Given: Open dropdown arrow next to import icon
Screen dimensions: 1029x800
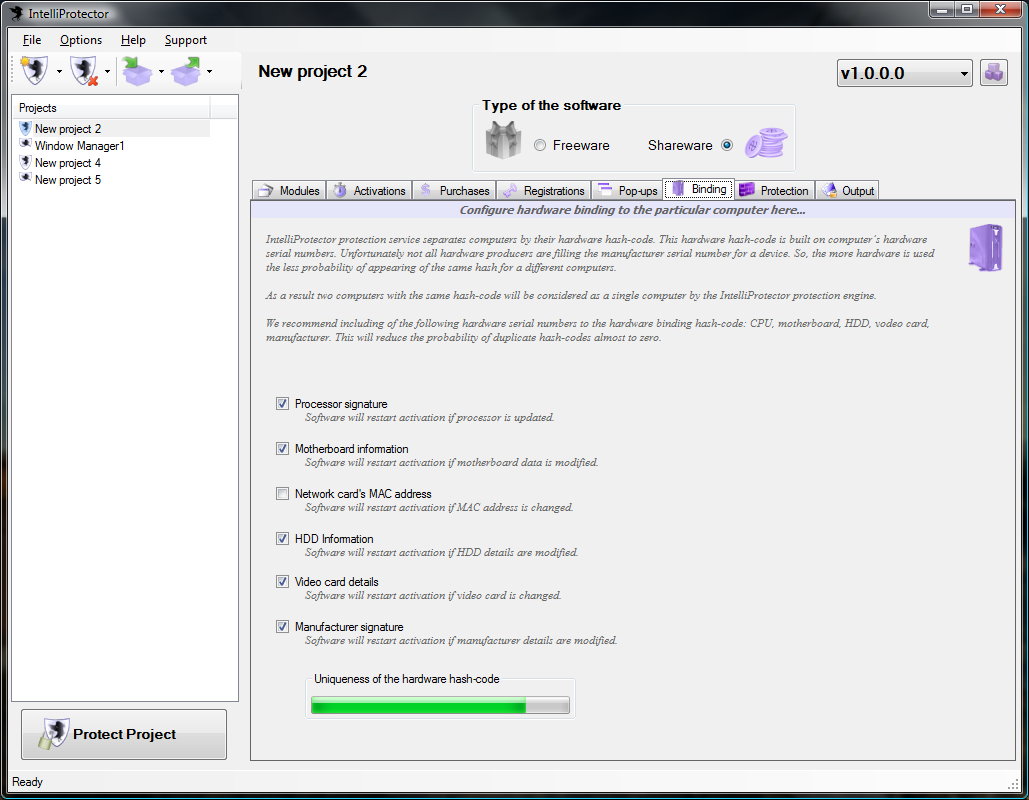Looking at the screenshot, I should [x=161, y=72].
